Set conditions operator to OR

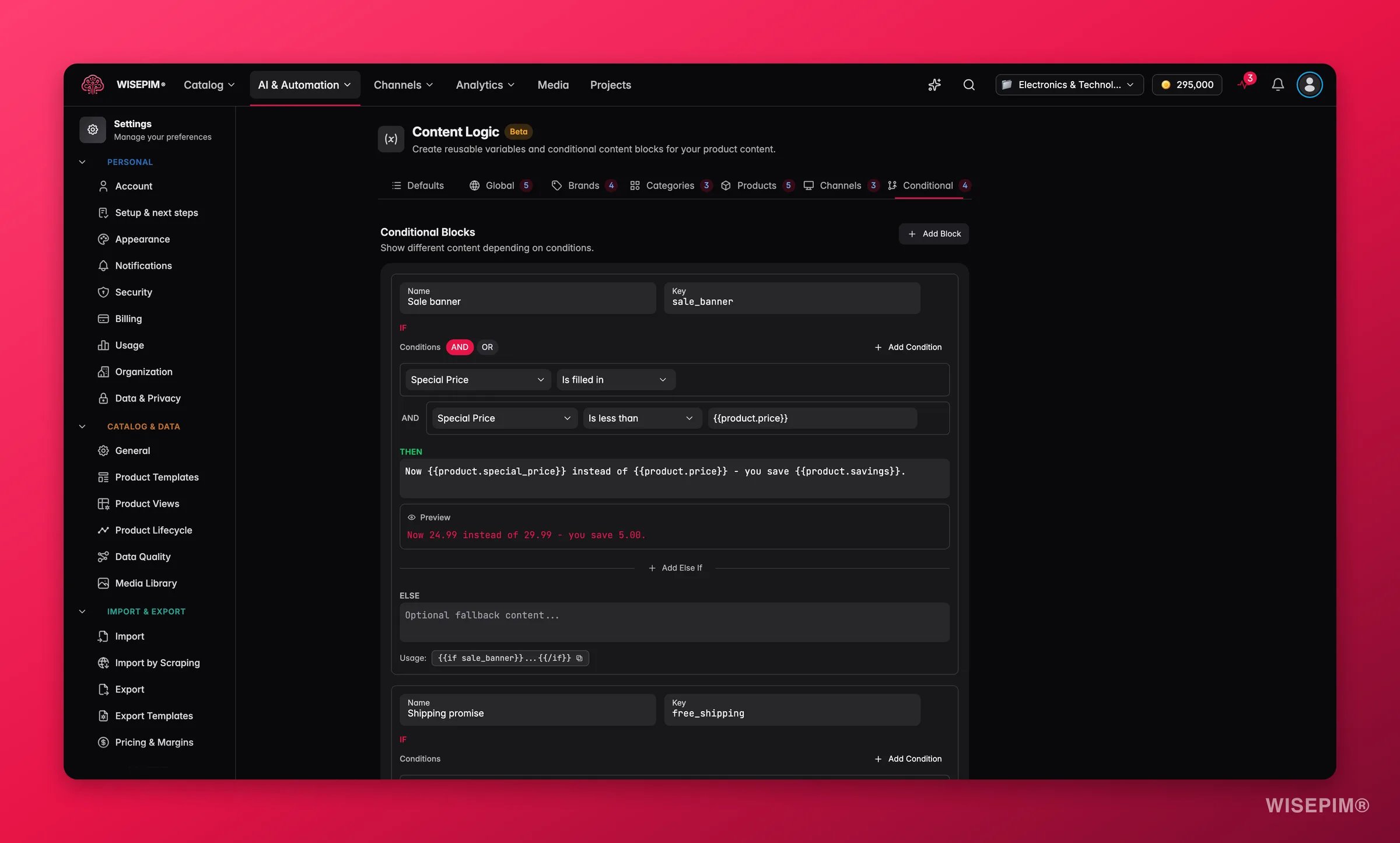pos(487,347)
